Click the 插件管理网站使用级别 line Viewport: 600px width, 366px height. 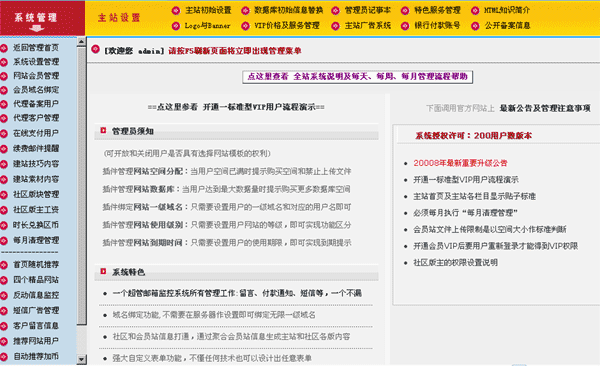coord(227,225)
